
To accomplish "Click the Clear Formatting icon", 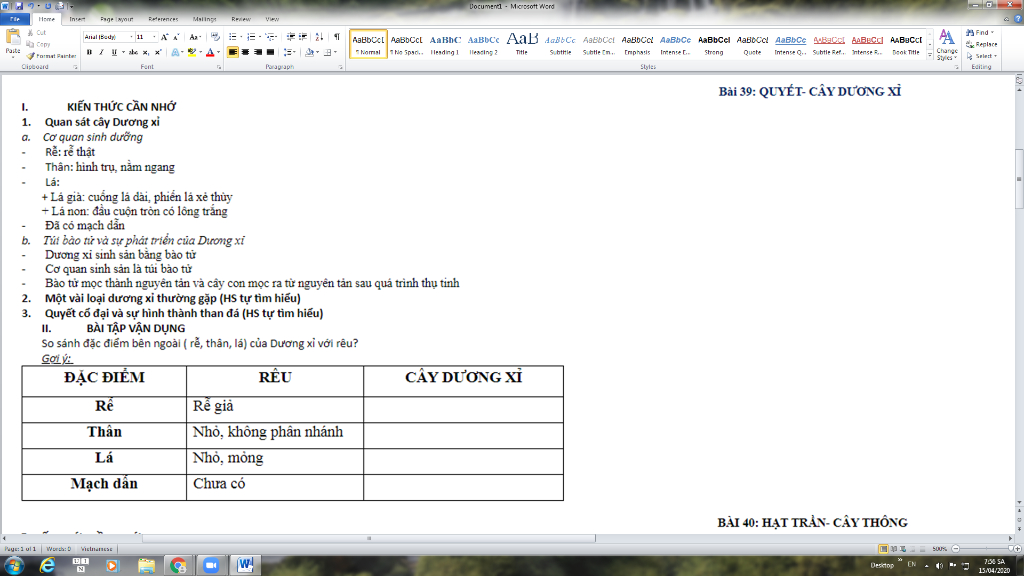I will [x=215, y=37].
